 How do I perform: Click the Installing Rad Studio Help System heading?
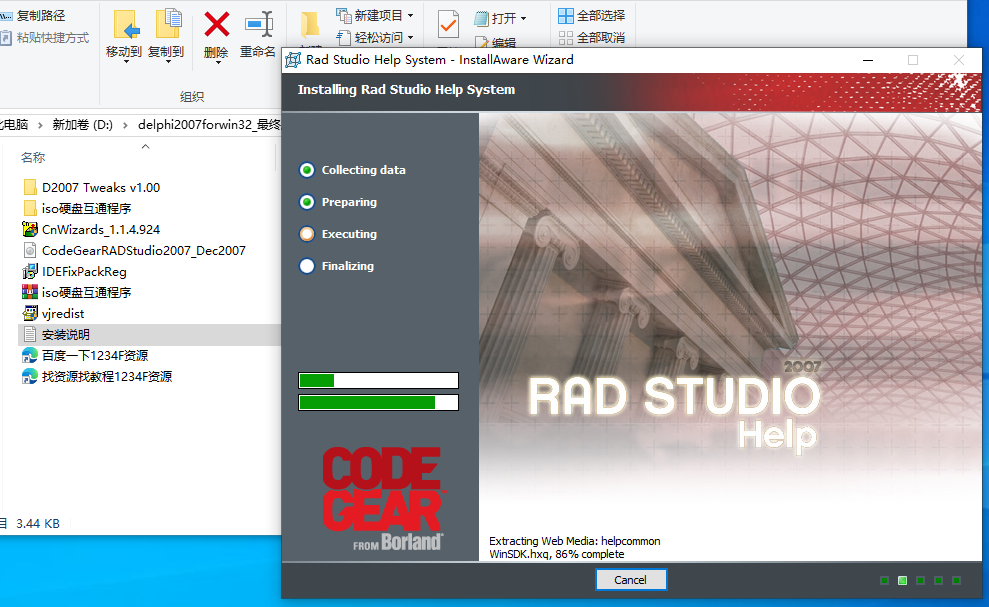406,90
